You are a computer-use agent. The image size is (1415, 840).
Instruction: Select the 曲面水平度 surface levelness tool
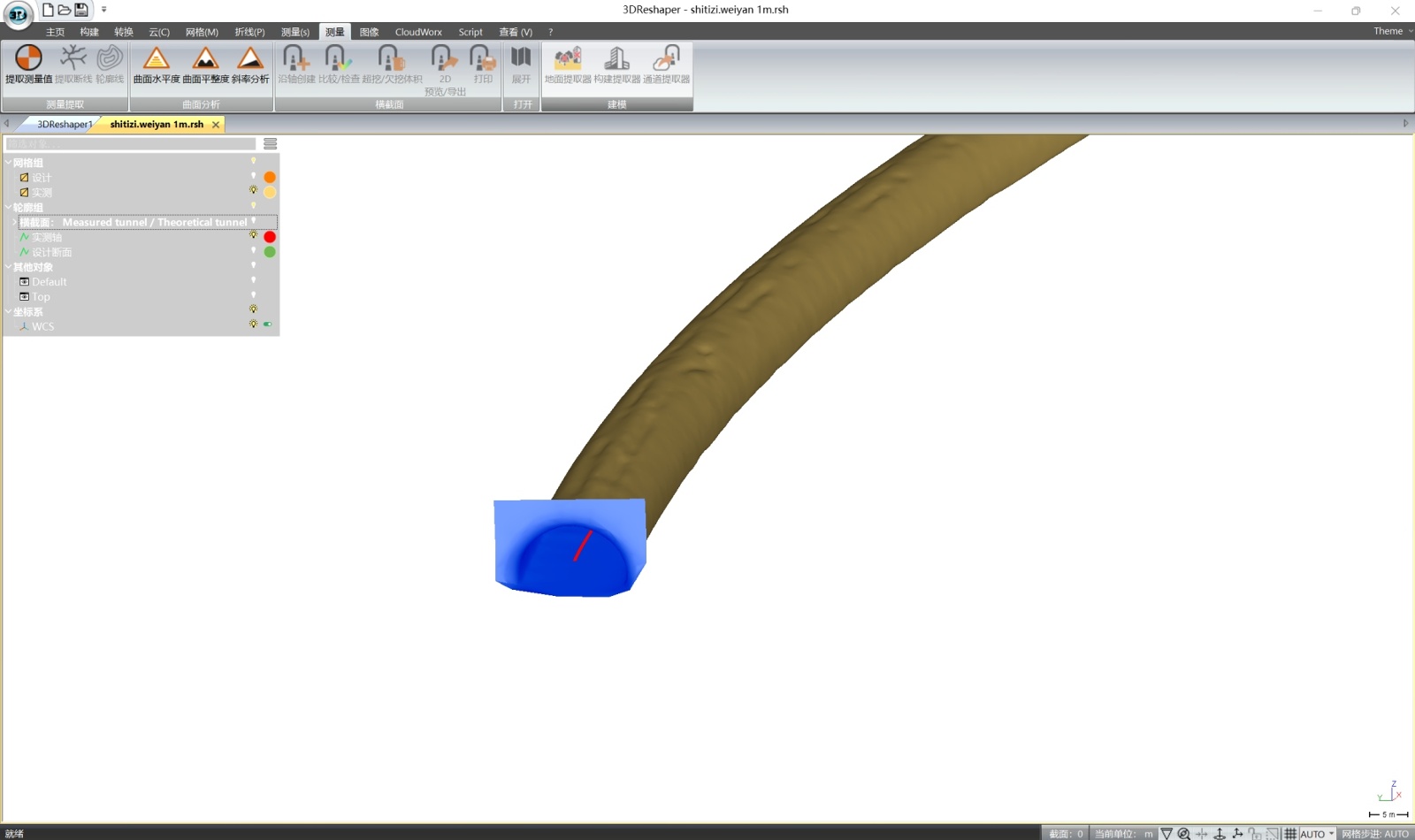tap(157, 64)
